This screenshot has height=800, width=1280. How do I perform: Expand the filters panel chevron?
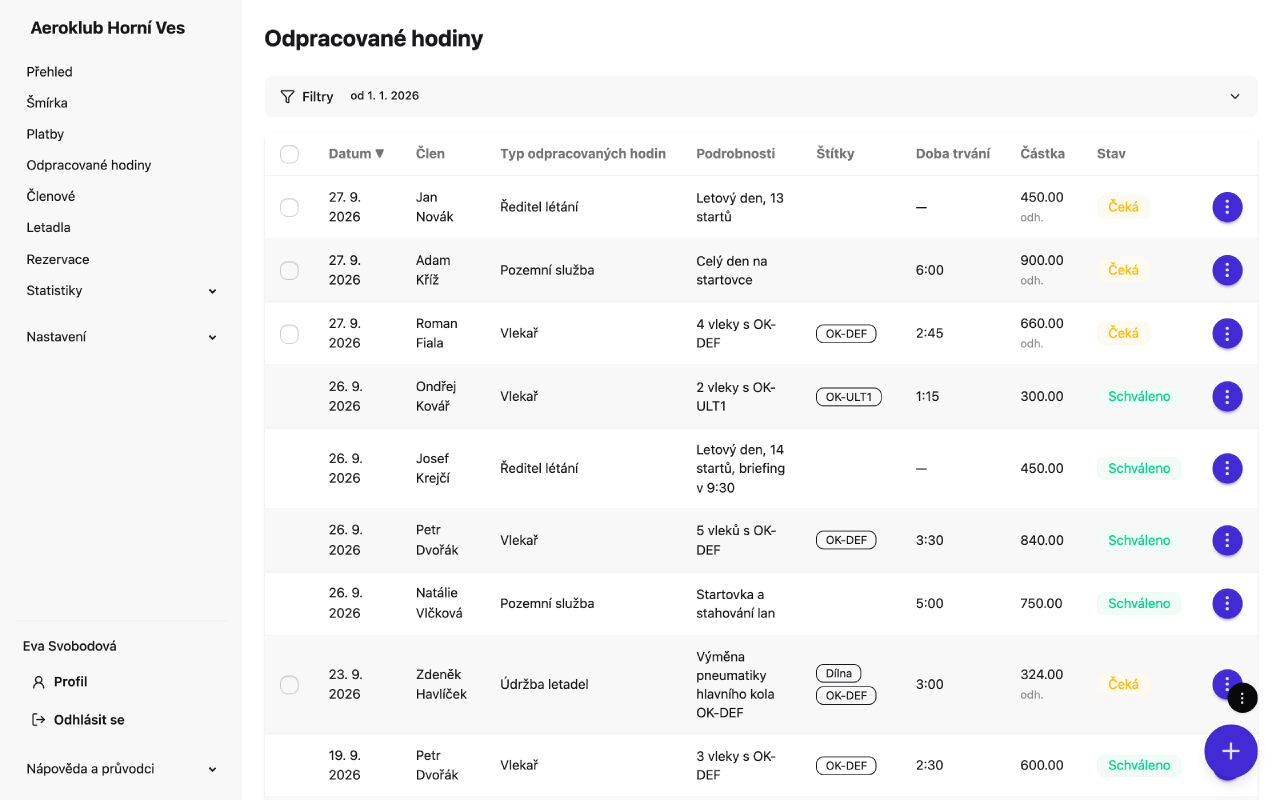(x=1235, y=97)
